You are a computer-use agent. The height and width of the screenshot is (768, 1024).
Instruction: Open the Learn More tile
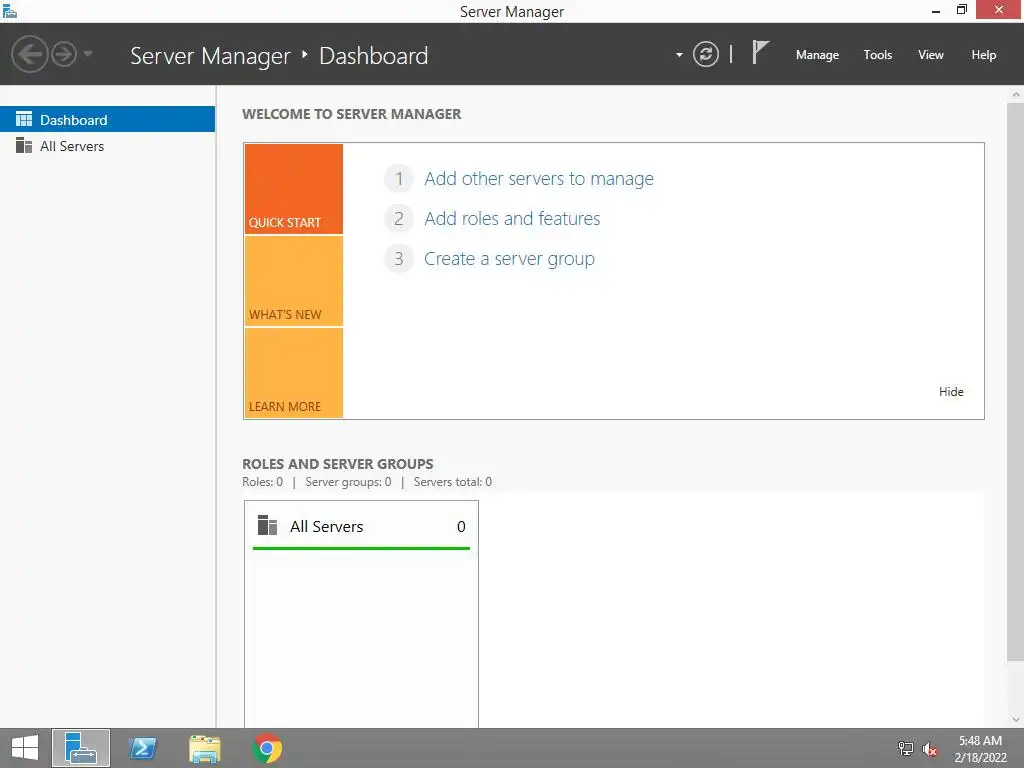click(x=294, y=373)
